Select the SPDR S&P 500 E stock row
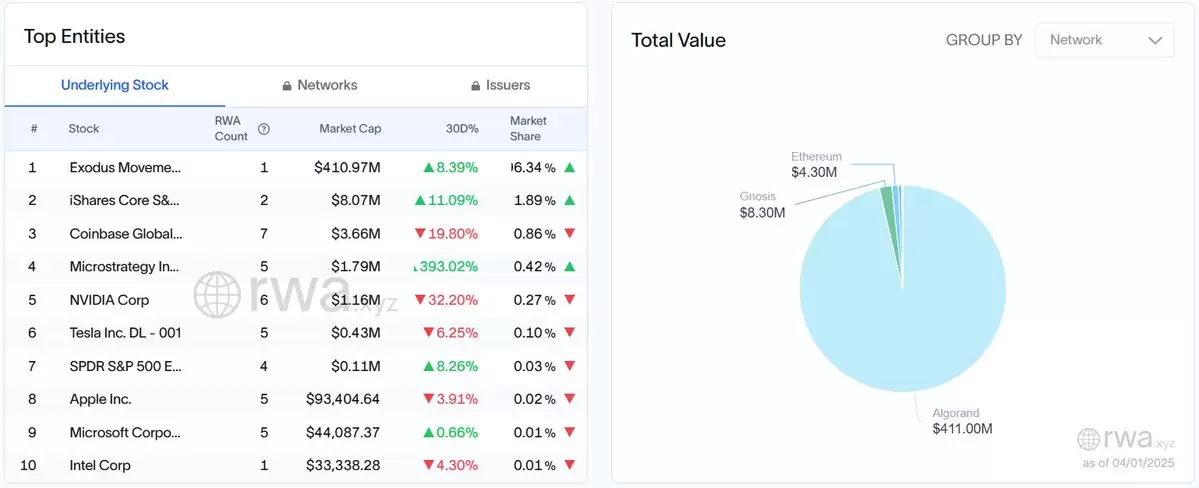The width and height of the screenshot is (1199, 488). (296, 366)
